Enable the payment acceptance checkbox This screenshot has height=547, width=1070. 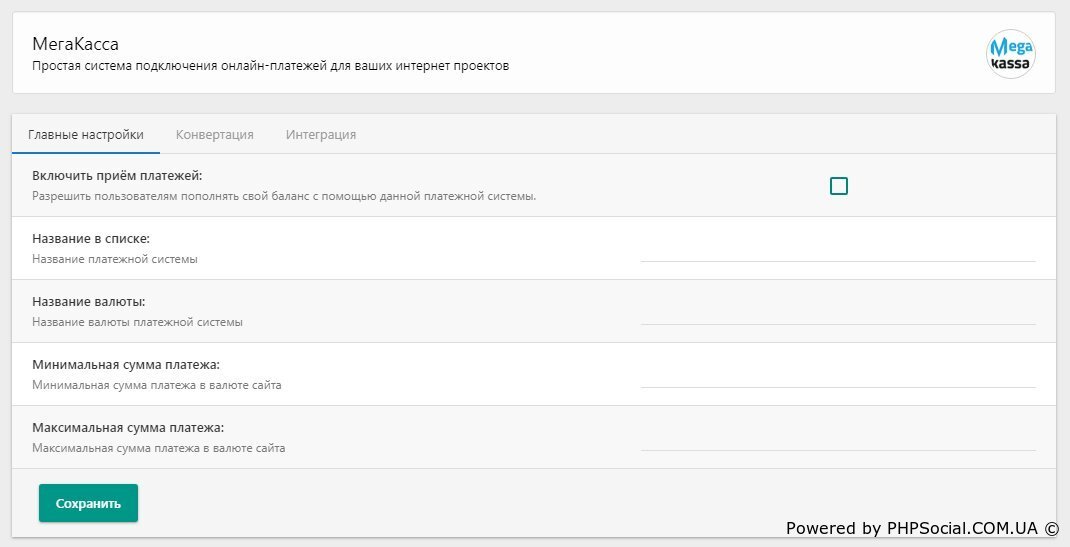click(839, 186)
